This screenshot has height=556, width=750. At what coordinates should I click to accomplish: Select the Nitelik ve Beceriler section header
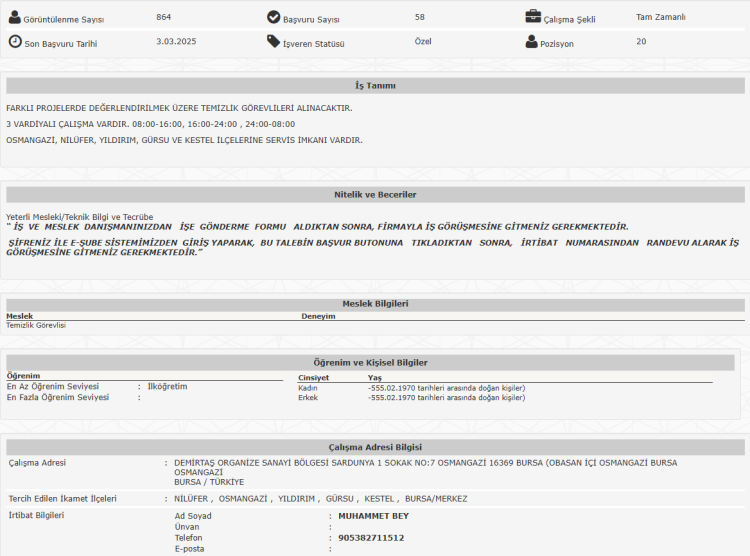tap(374, 194)
